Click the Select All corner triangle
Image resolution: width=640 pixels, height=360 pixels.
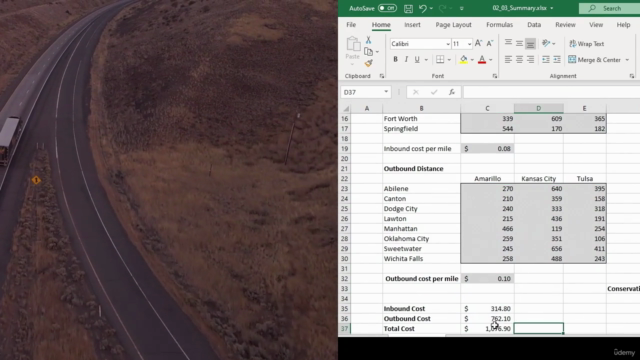(x=346, y=109)
